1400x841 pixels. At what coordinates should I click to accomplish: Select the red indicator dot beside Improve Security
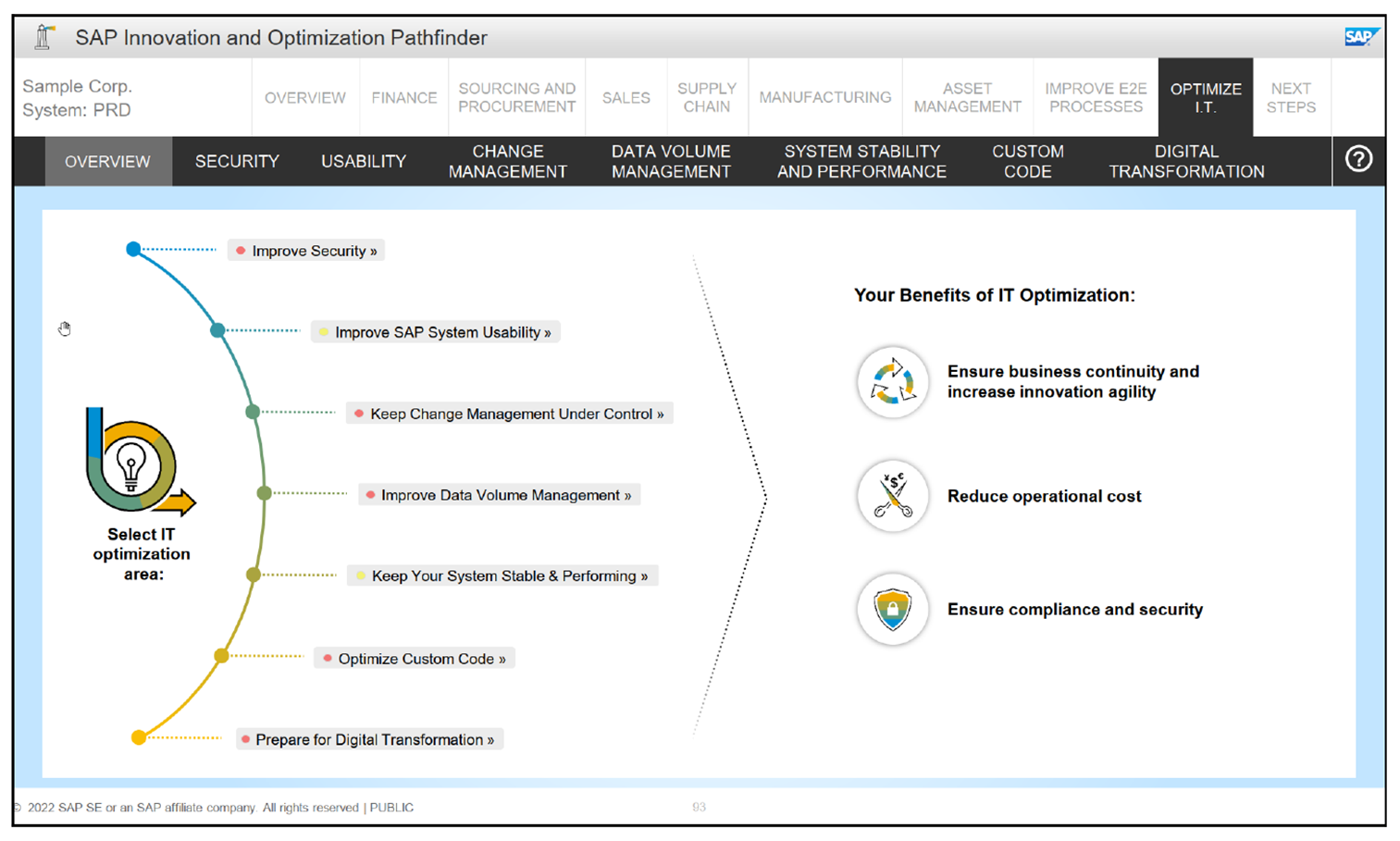pos(239,249)
